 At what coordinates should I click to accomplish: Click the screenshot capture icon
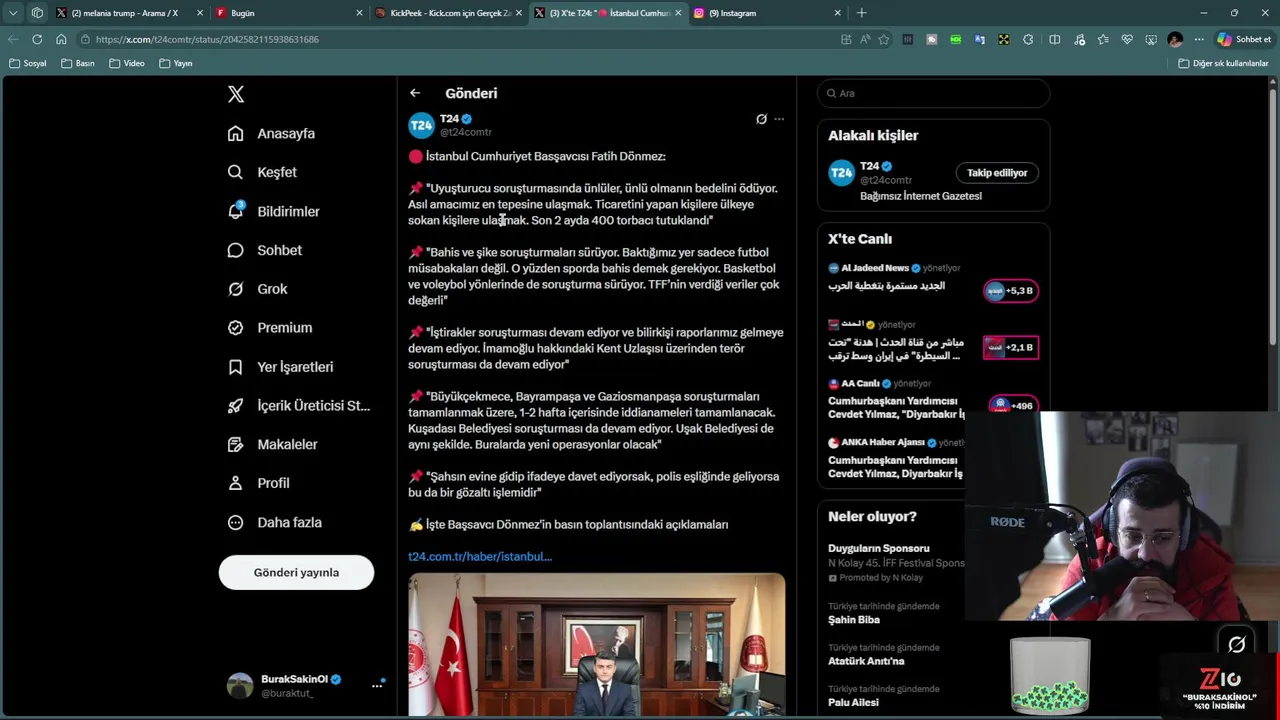[1151, 39]
